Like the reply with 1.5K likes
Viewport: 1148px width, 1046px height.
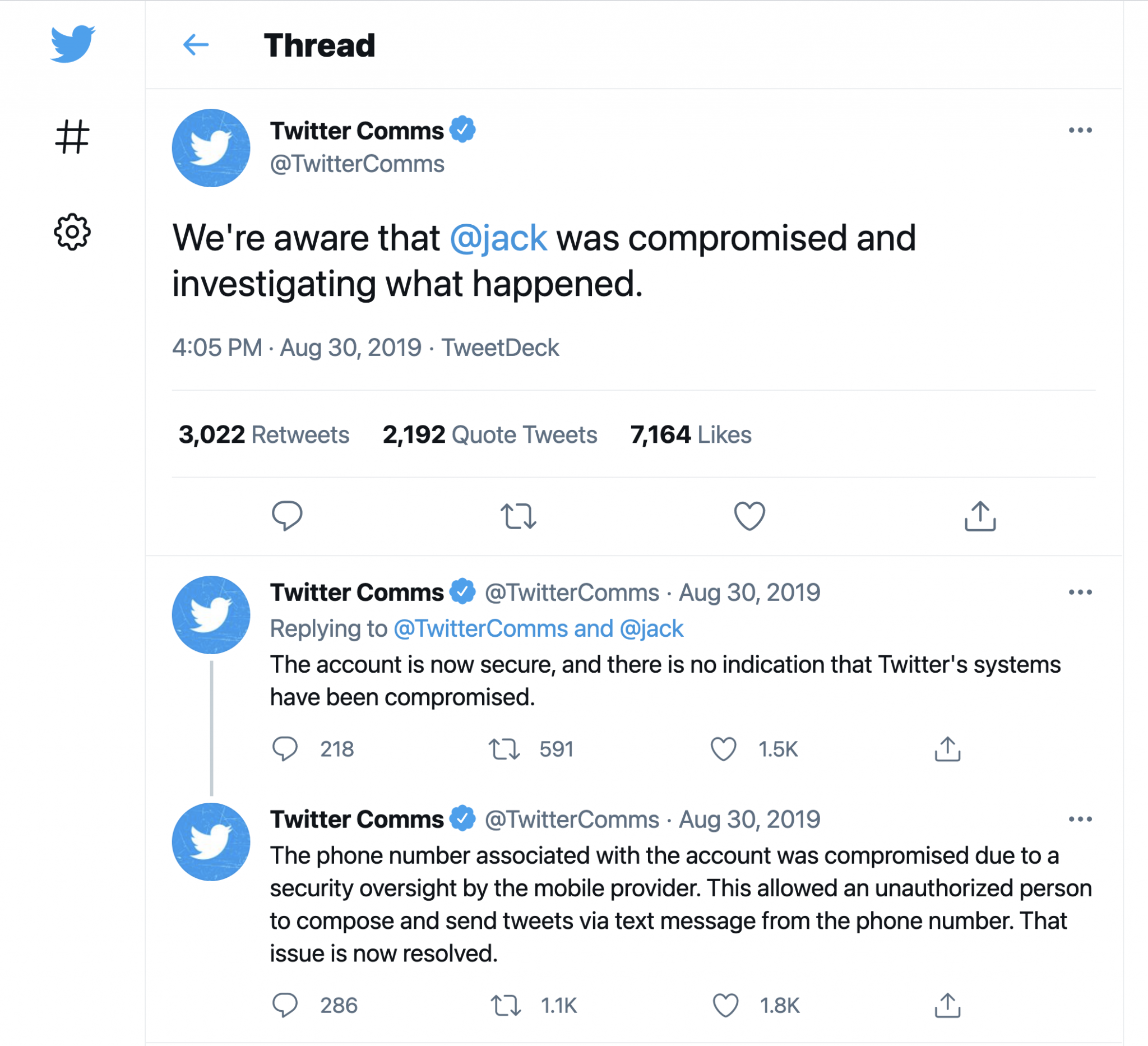[x=724, y=749]
